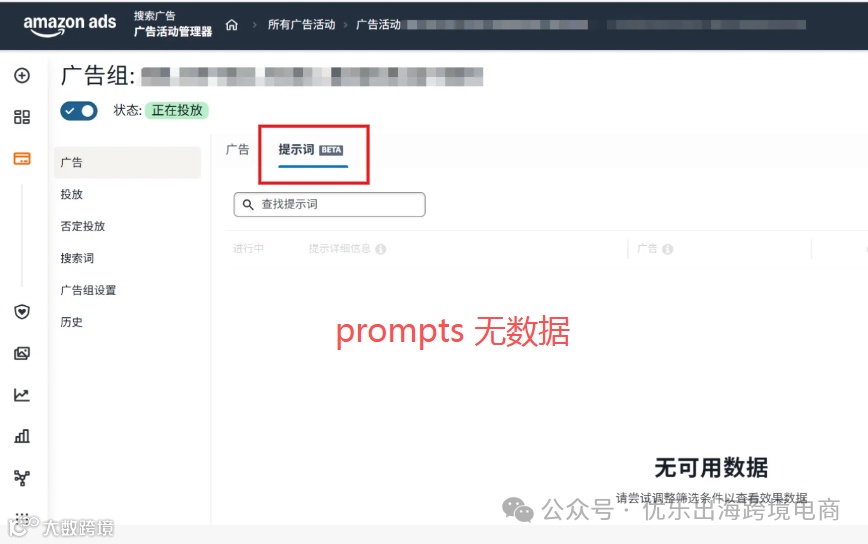Viewport: 868px width, 544px height.
Task: Click the 查找提示词 search field
Action: click(329, 205)
